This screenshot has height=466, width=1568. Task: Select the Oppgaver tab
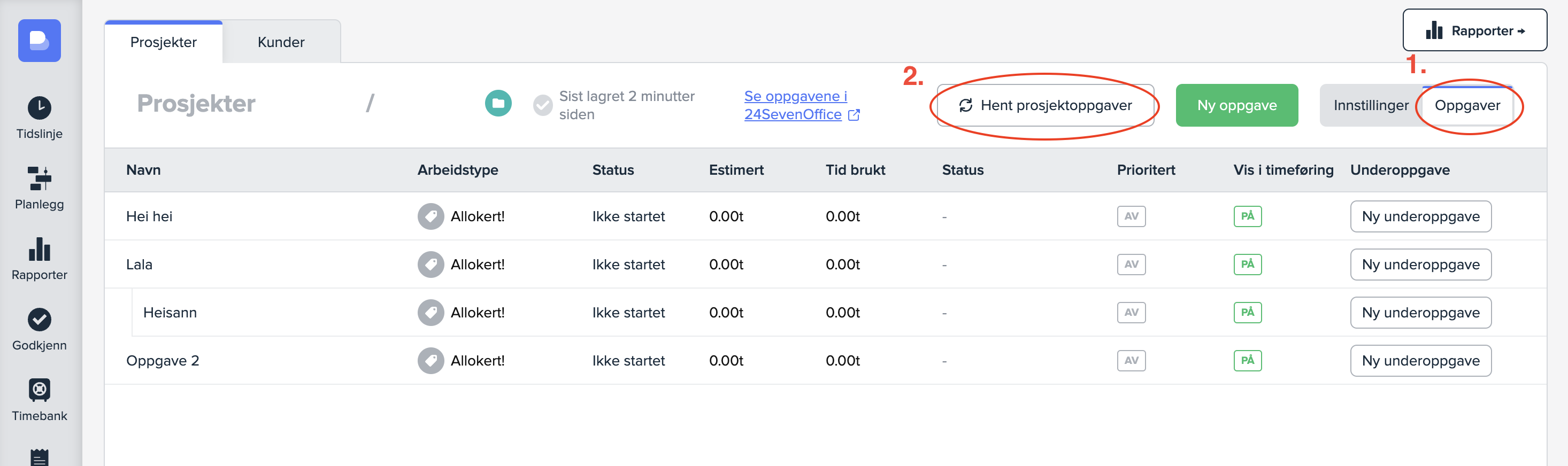(x=1467, y=106)
